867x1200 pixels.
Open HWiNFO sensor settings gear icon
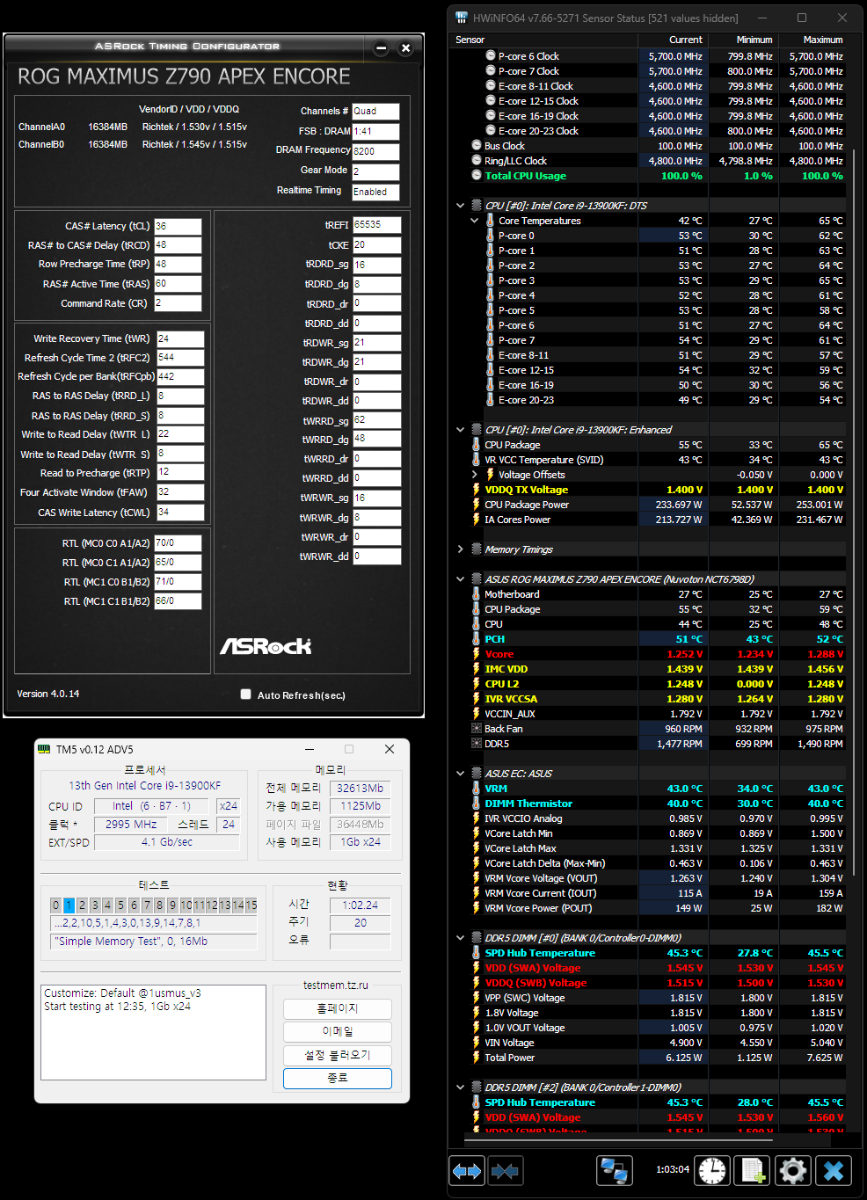click(x=793, y=1170)
